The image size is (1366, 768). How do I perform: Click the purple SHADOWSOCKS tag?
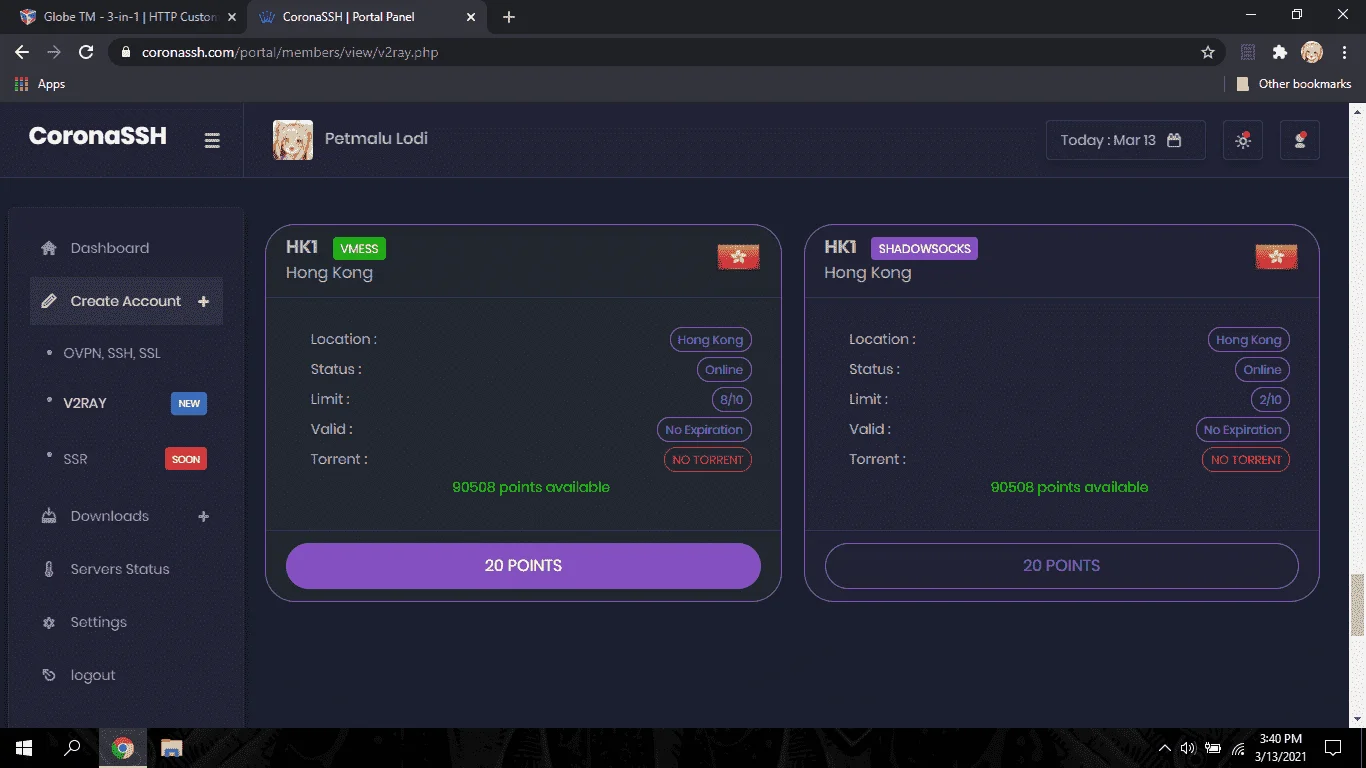click(924, 248)
